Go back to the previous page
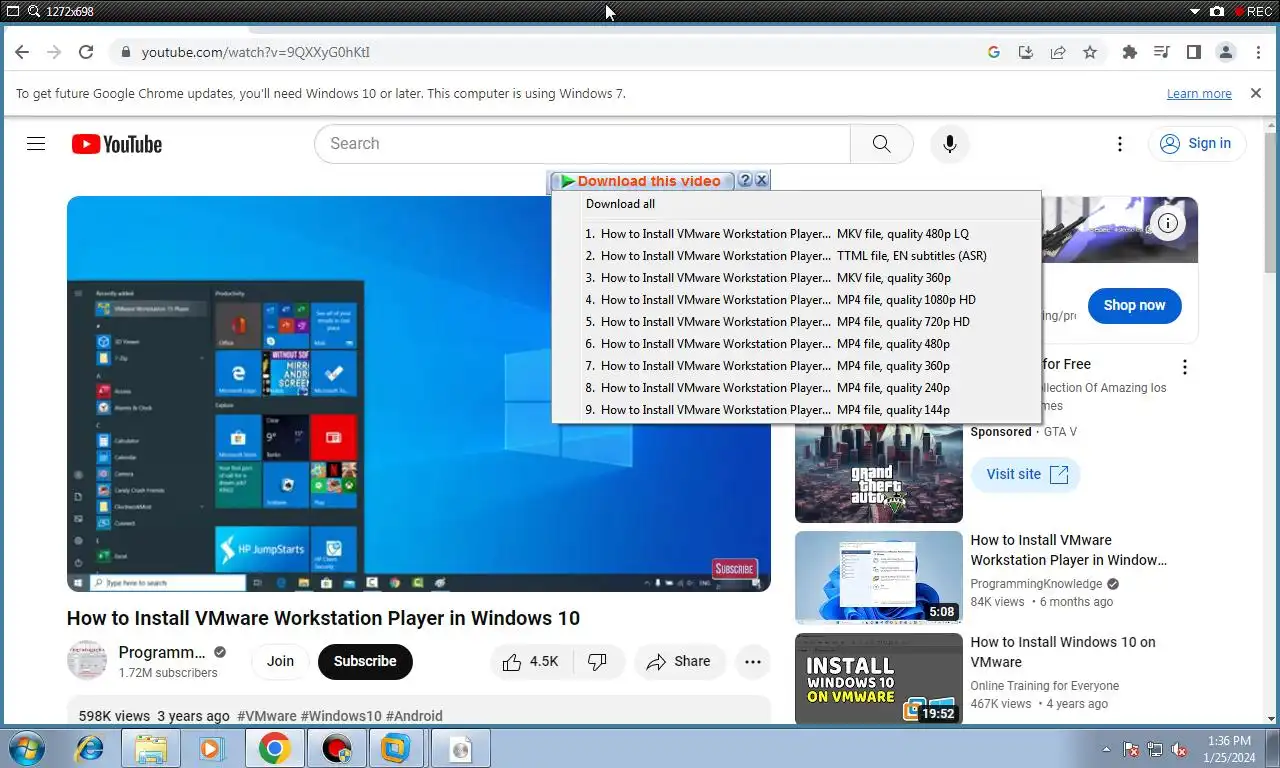Viewport: 1280px width, 768px height. point(22,52)
